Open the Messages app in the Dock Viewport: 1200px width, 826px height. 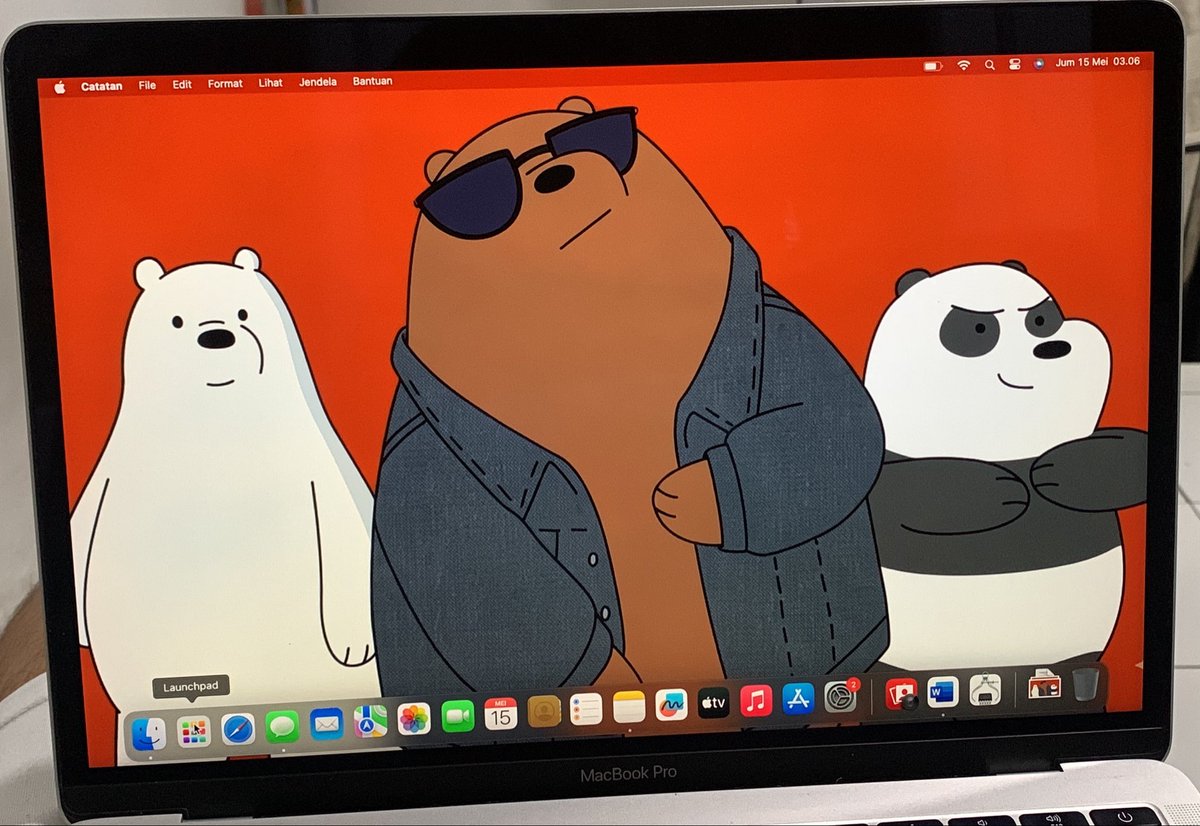click(x=283, y=726)
